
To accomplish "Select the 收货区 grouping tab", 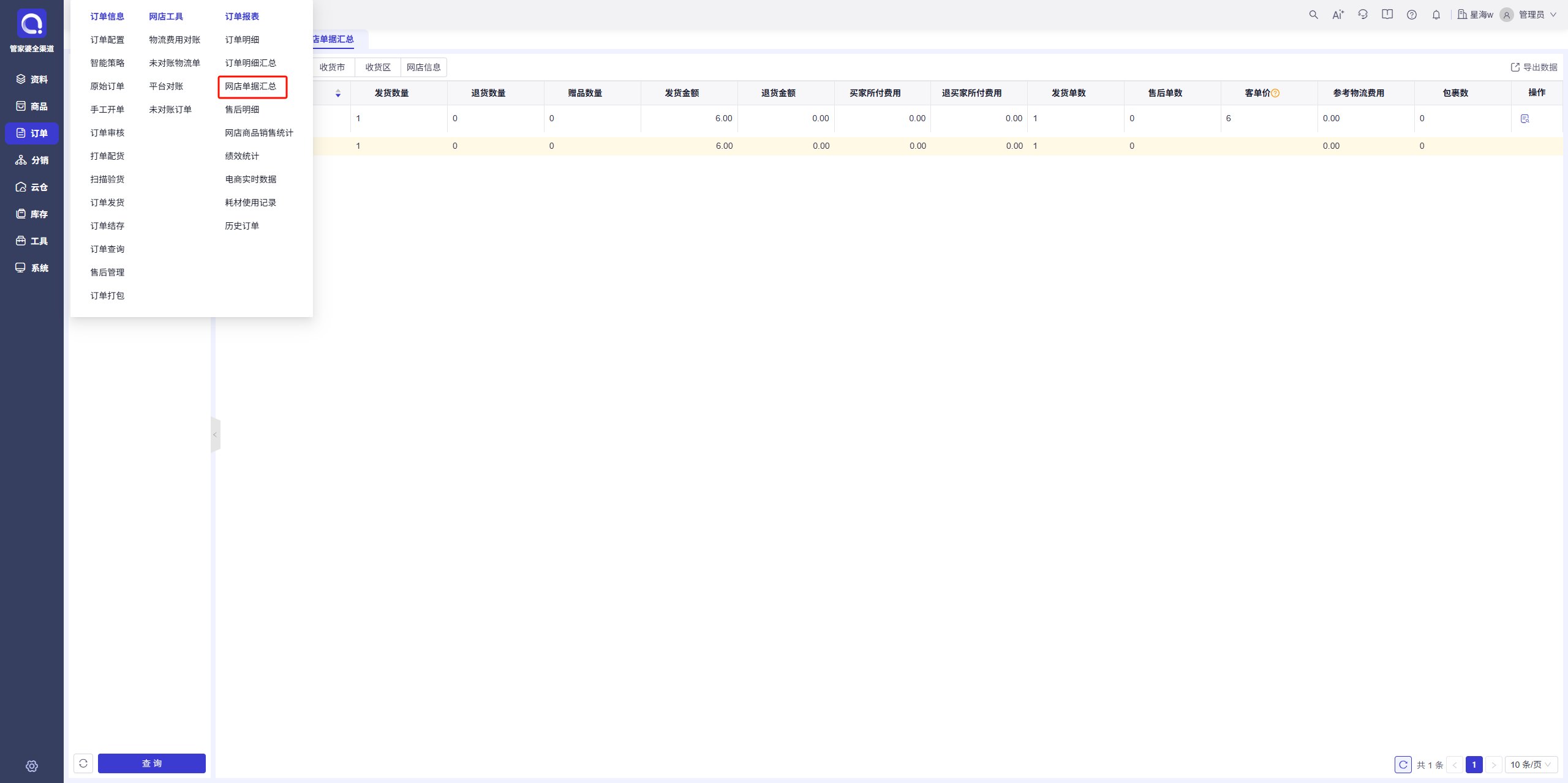I will (x=378, y=67).
